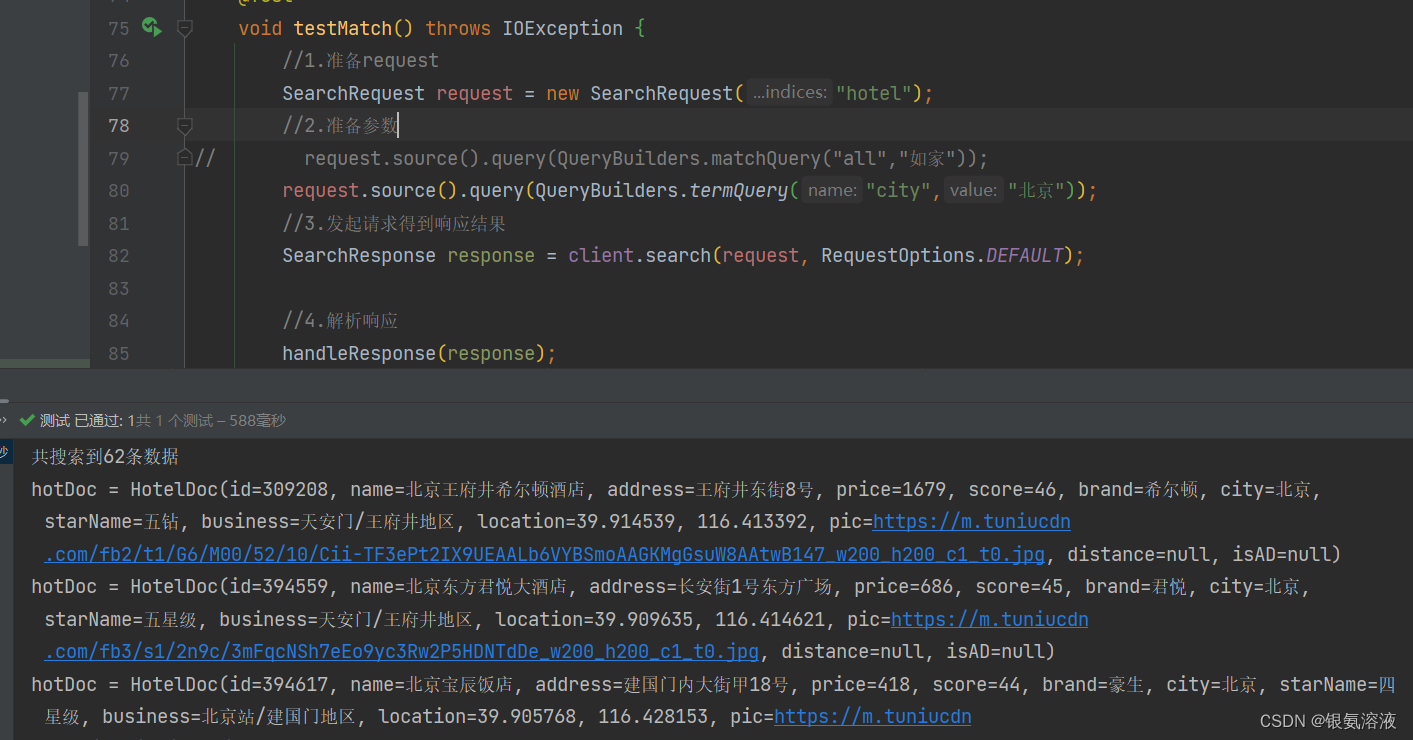Click line number 85 in the gutter
Screen dimensions: 1413x740
click(118, 354)
